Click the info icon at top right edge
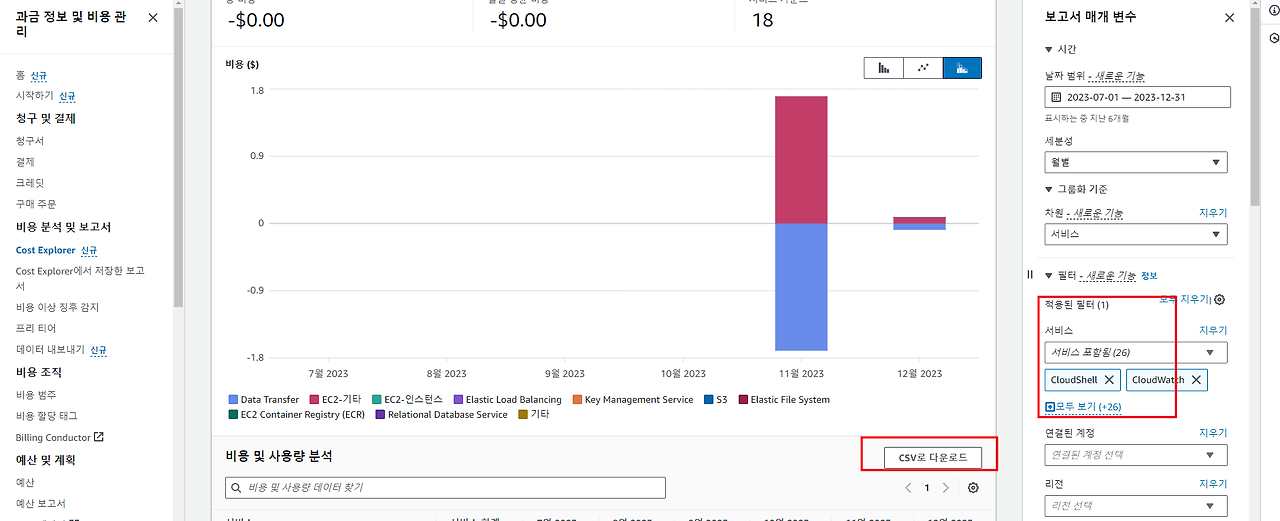This screenshot has width=1280, height=521. 1274,9
